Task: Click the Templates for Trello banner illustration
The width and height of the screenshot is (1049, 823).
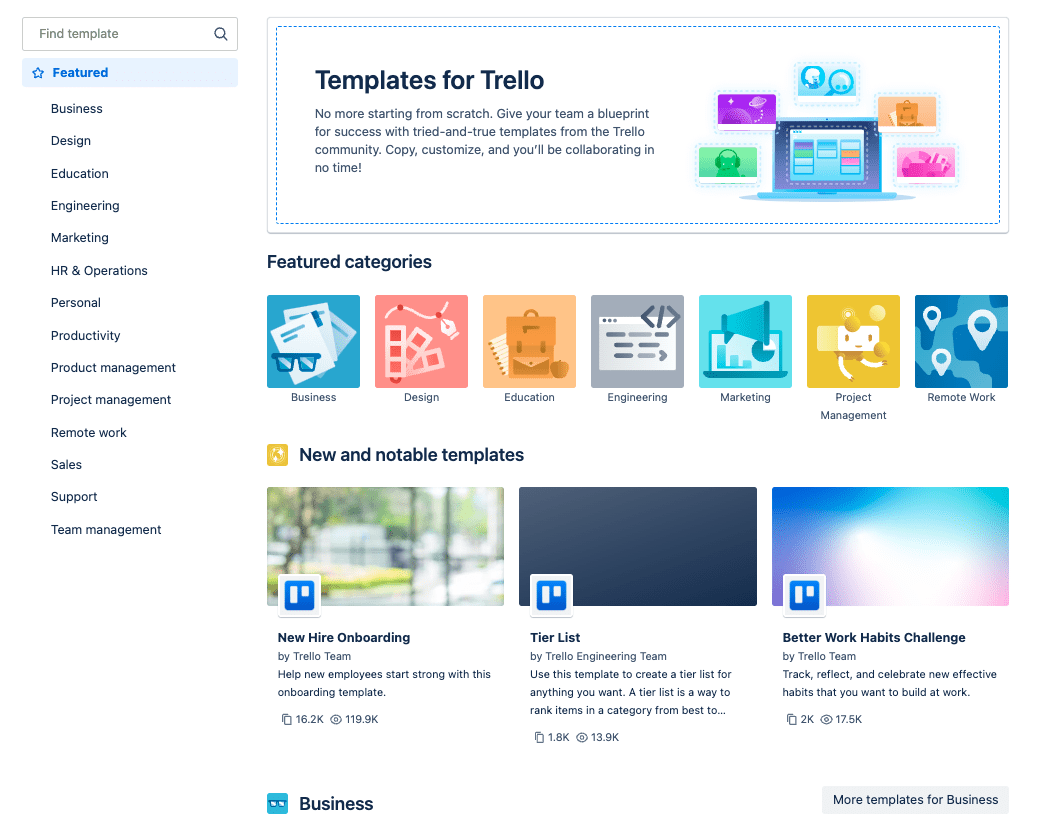Action: click(x=827, y=131)
